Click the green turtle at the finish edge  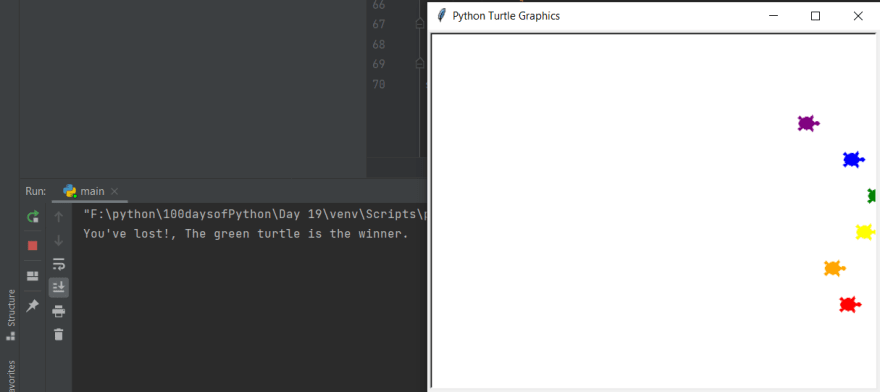pos(872,195)
